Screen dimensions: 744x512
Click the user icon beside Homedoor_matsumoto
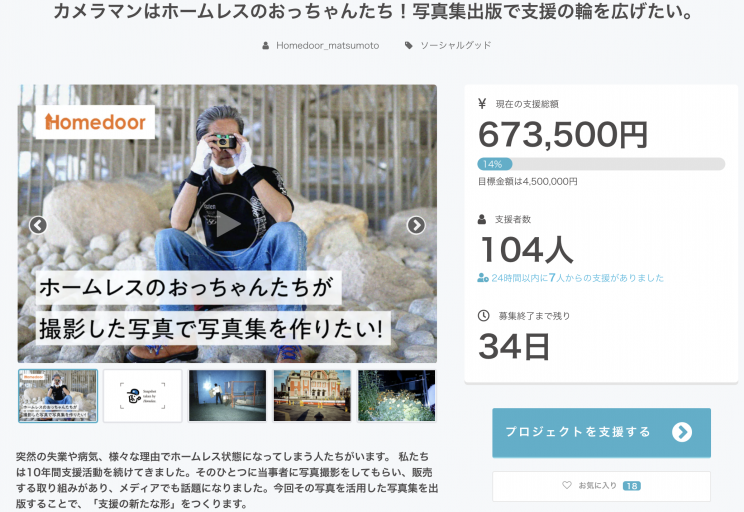tap(266, 46)
